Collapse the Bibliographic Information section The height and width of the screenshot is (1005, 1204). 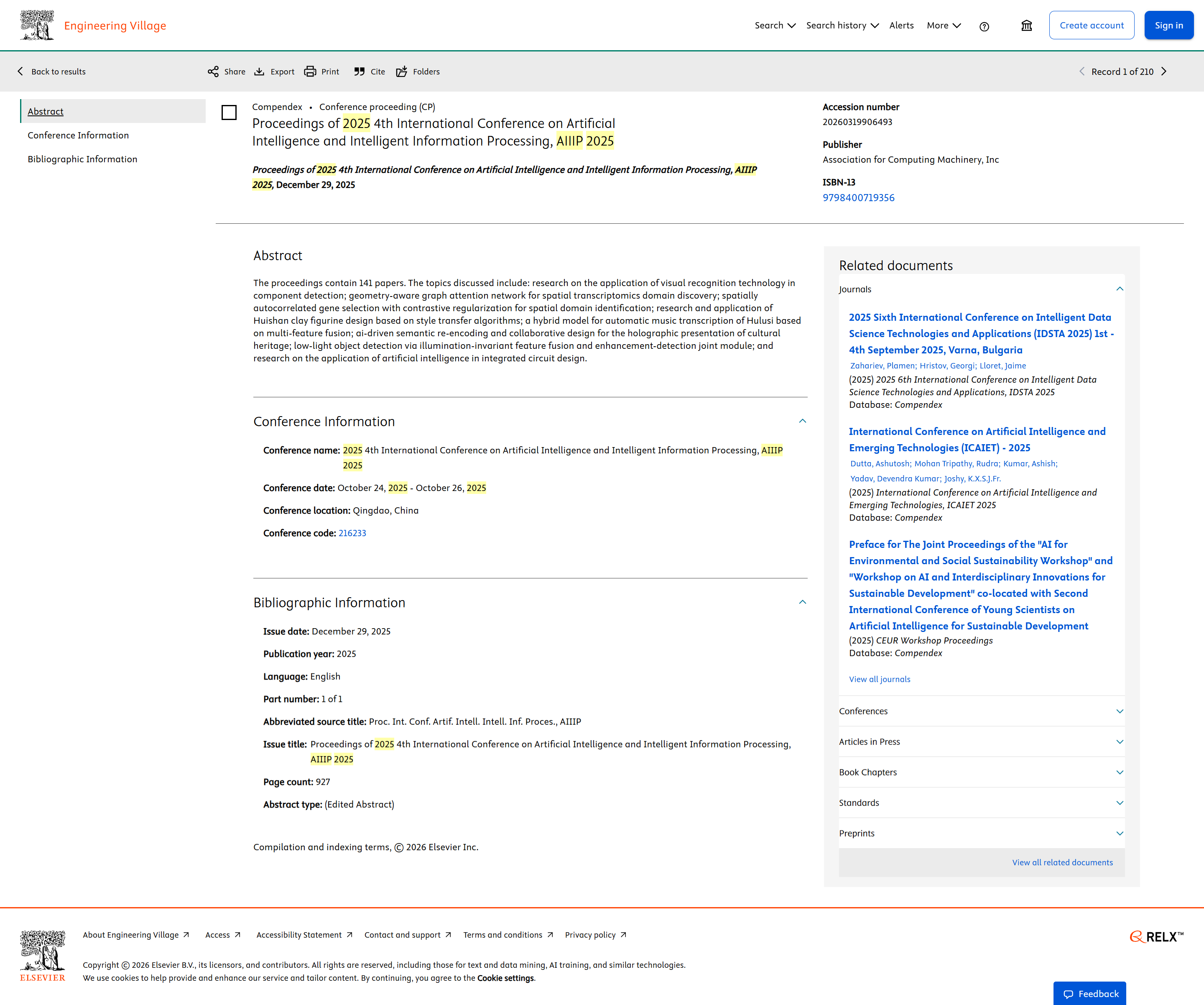point(802,602)
